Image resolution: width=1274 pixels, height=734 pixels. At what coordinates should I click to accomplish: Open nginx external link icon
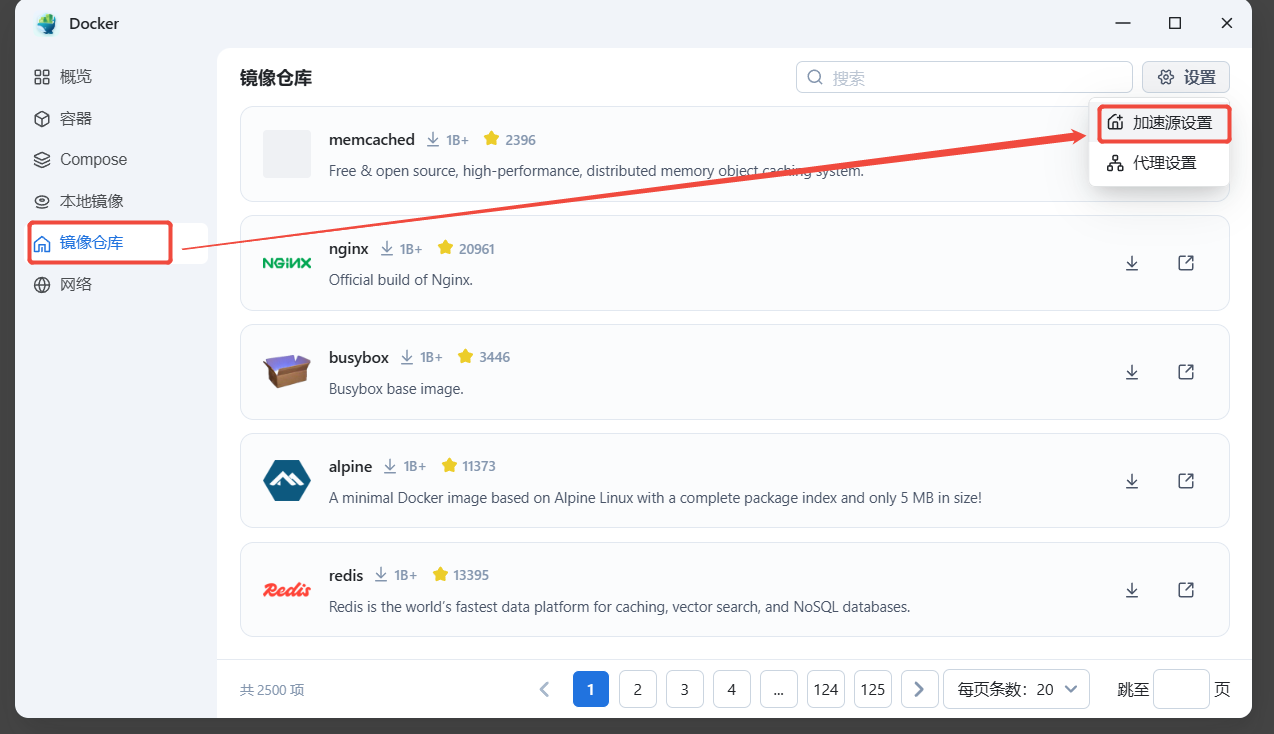(x=1186, y=263)
